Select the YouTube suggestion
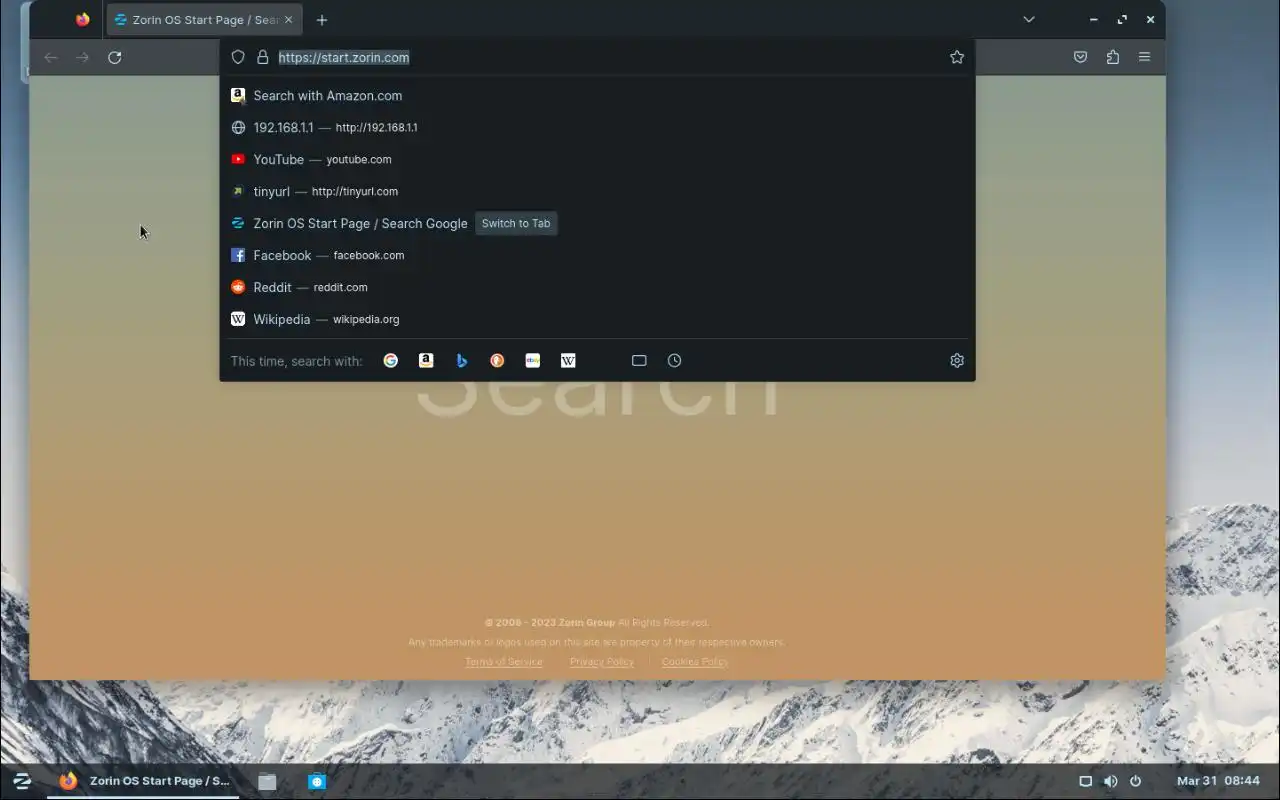The width and height of the screenshot is (1280, 800). click(x=597, y=160)
